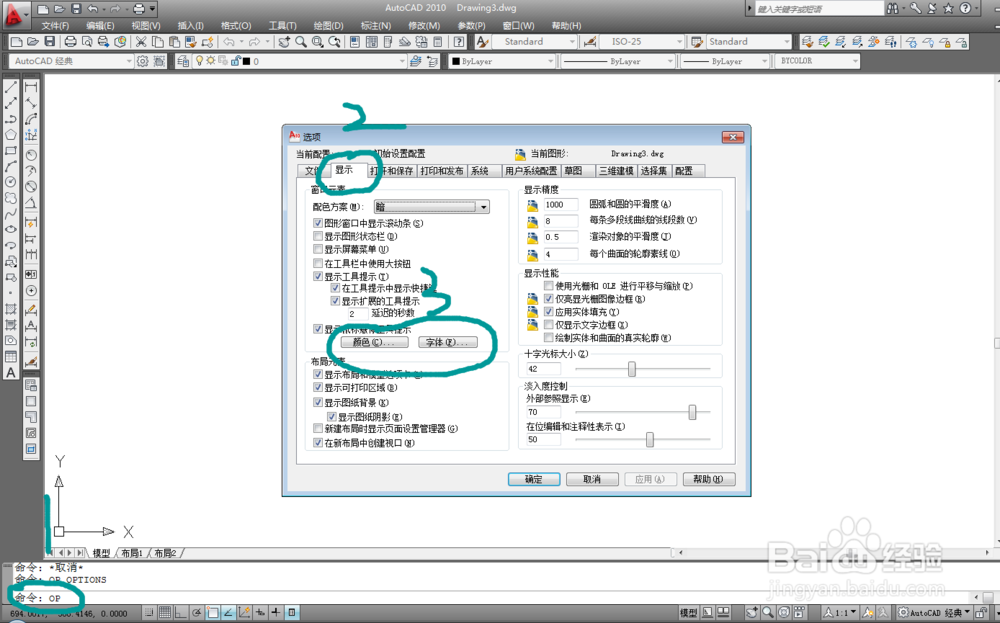
Task: Click the 取消 button
Action: point(592,479)
